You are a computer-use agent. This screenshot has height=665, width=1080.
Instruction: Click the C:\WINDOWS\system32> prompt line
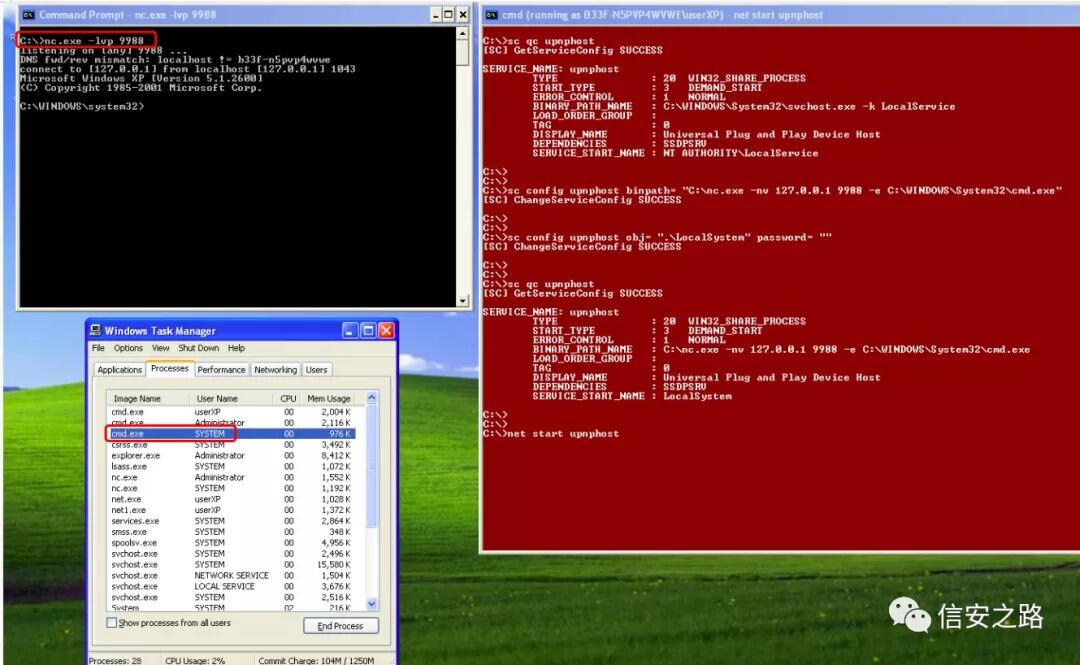(82, 106)
